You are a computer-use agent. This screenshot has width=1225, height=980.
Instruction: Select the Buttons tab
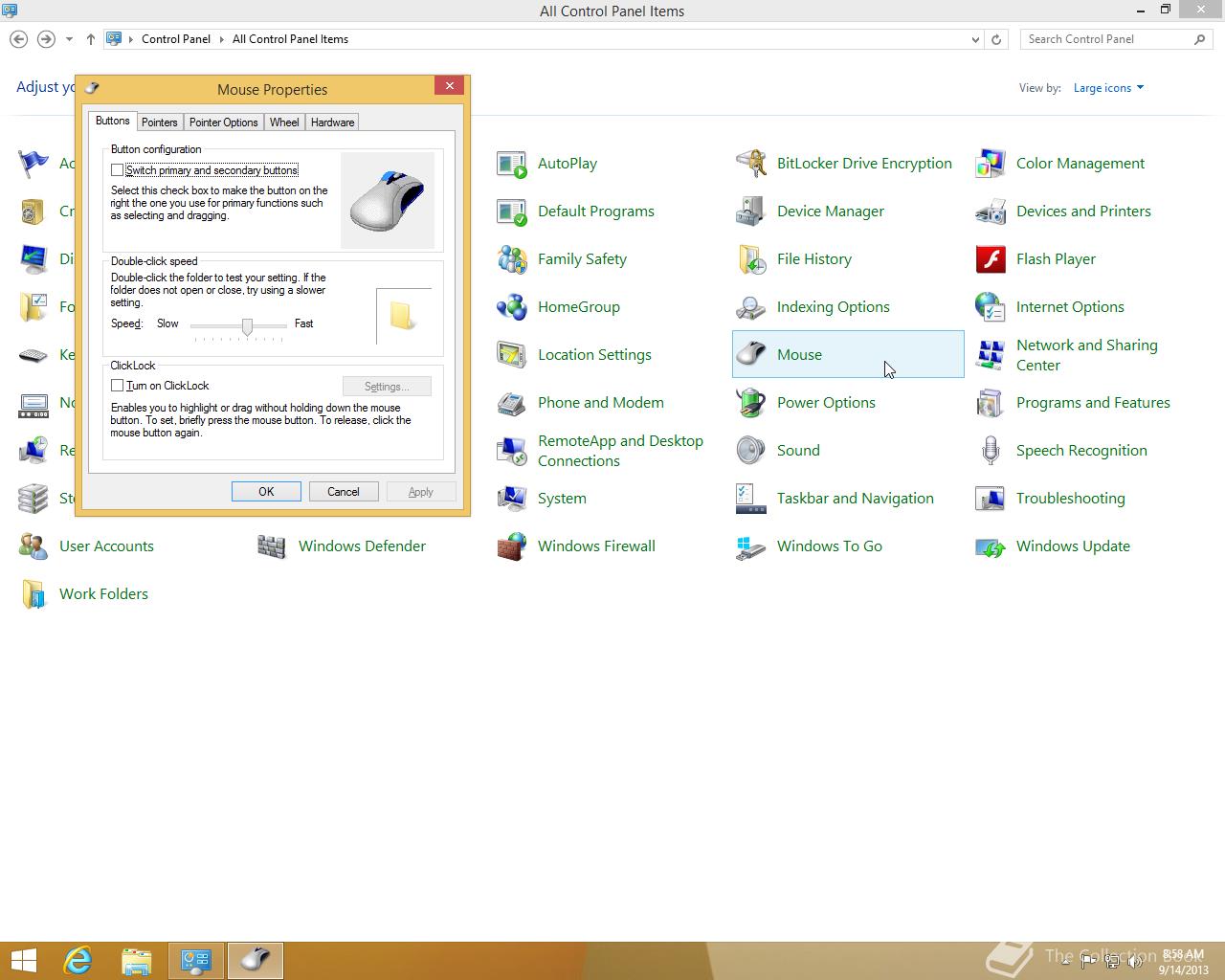click(x=112, y=121)
